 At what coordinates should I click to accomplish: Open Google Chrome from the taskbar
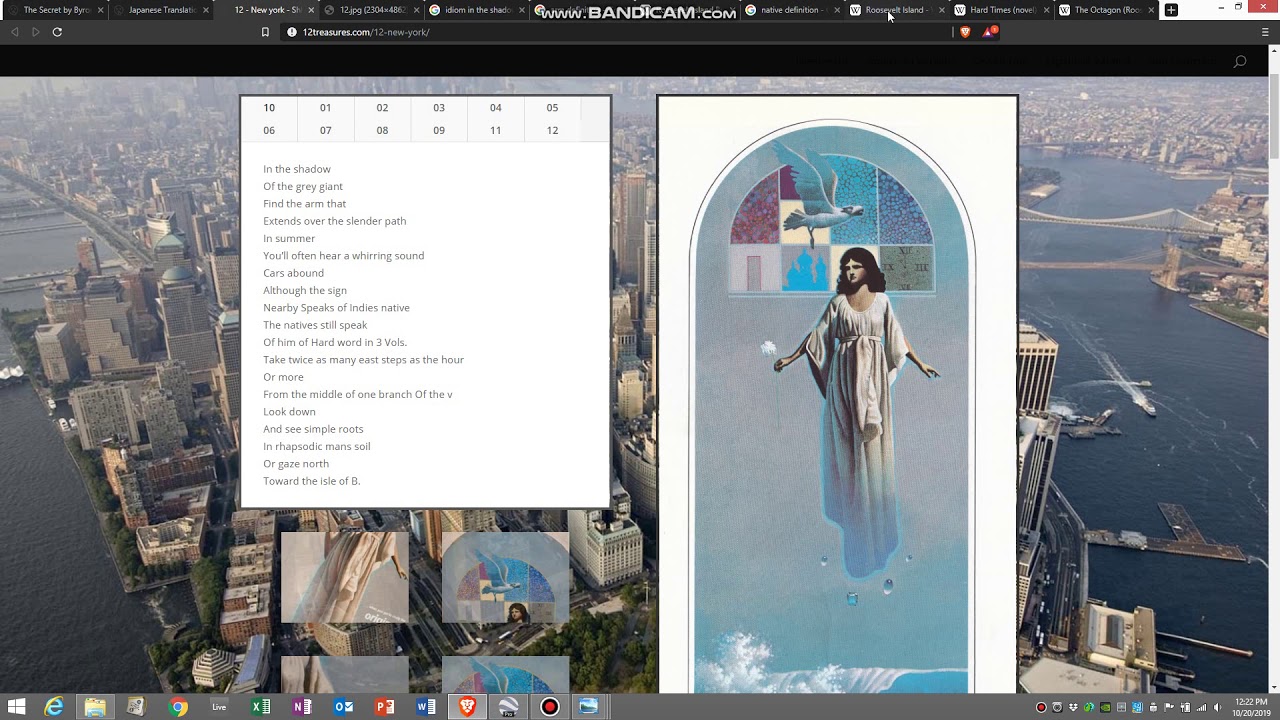pyautogui.click(x=178, y=707)
